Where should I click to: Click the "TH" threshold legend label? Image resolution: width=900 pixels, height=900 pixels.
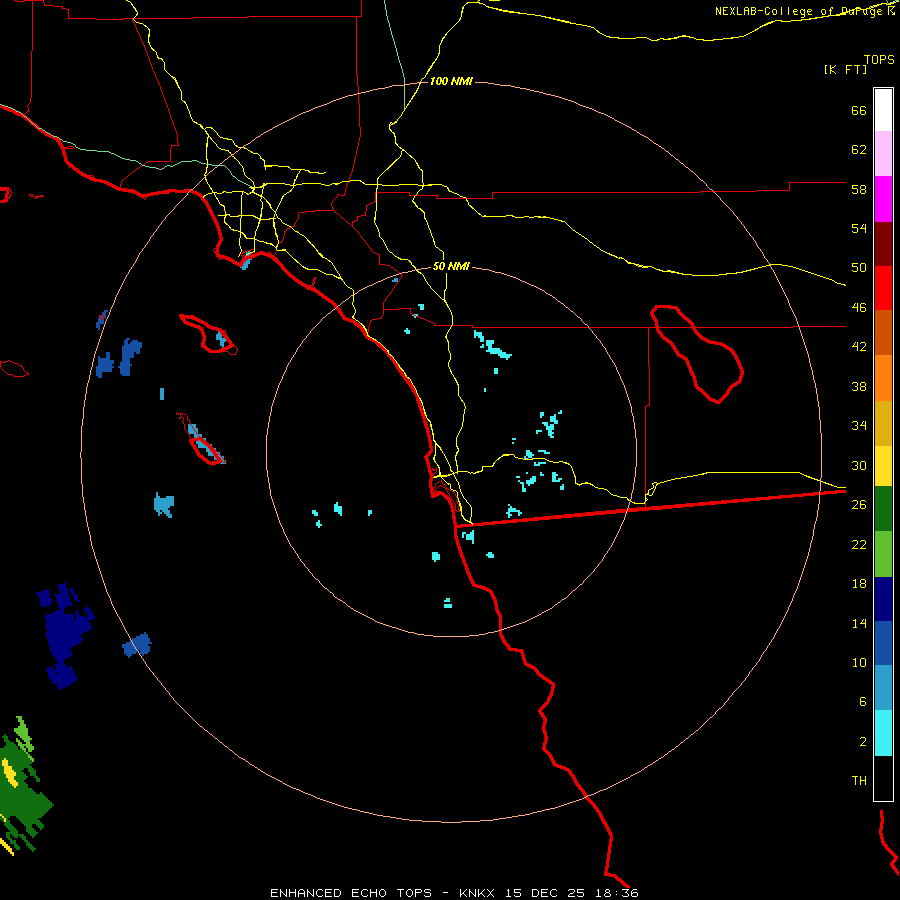(x=859, y=781)
